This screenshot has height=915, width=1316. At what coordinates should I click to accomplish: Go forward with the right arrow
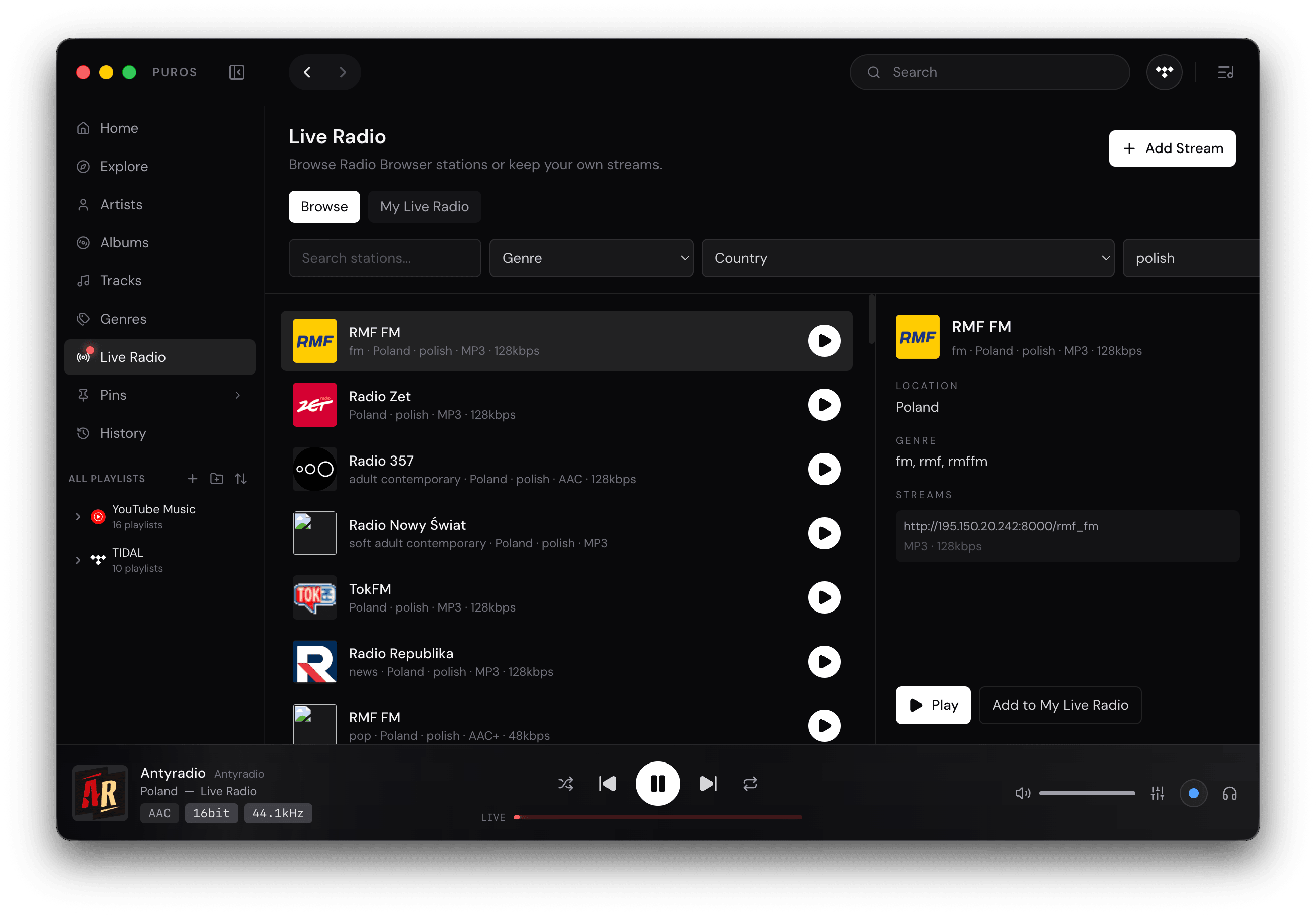pyautogui.click(x=343, y=72)
